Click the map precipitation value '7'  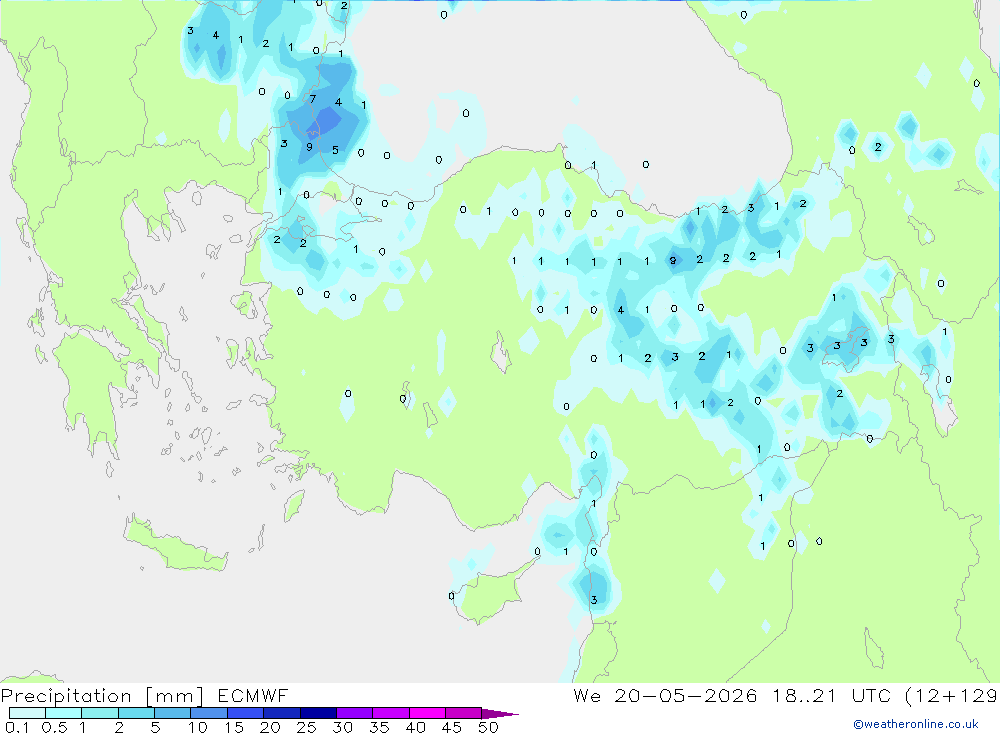pyautogui.click(x=312, y=99)
